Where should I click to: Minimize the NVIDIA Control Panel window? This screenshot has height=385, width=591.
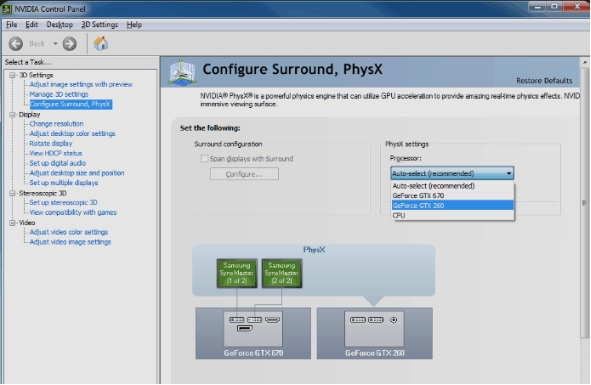coord(537,6)
